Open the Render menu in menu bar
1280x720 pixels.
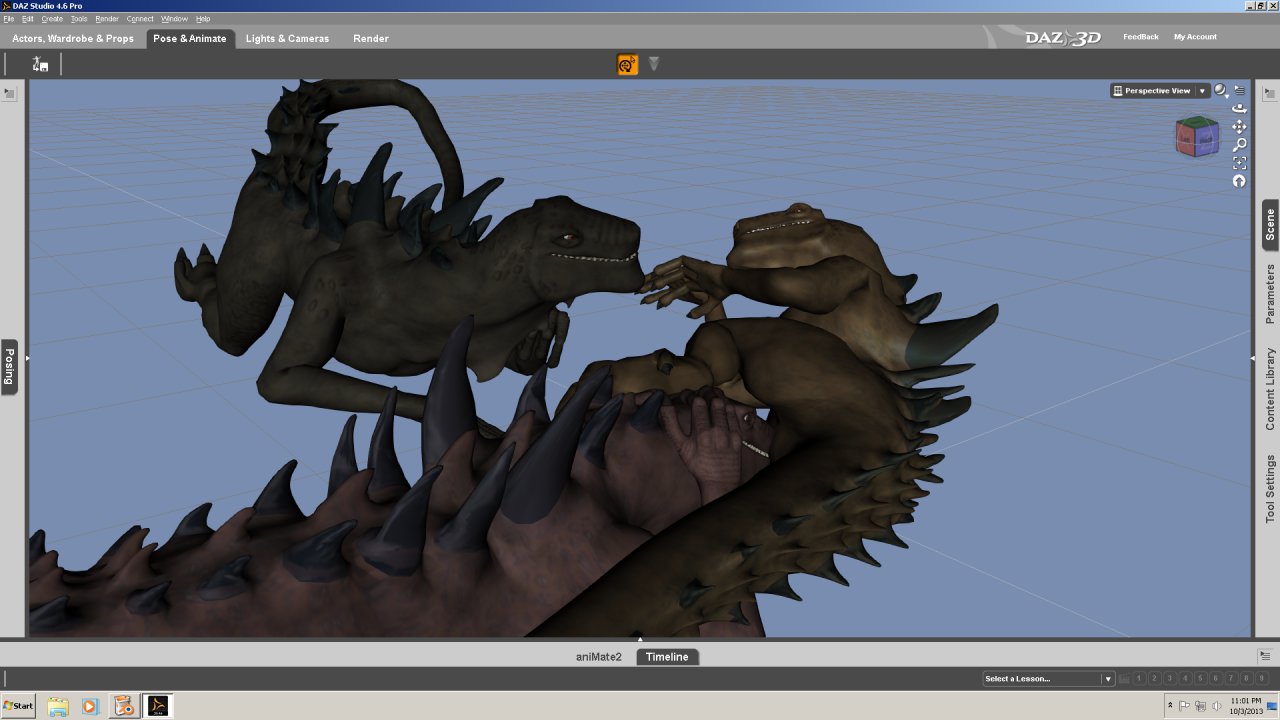pos(107,19)
